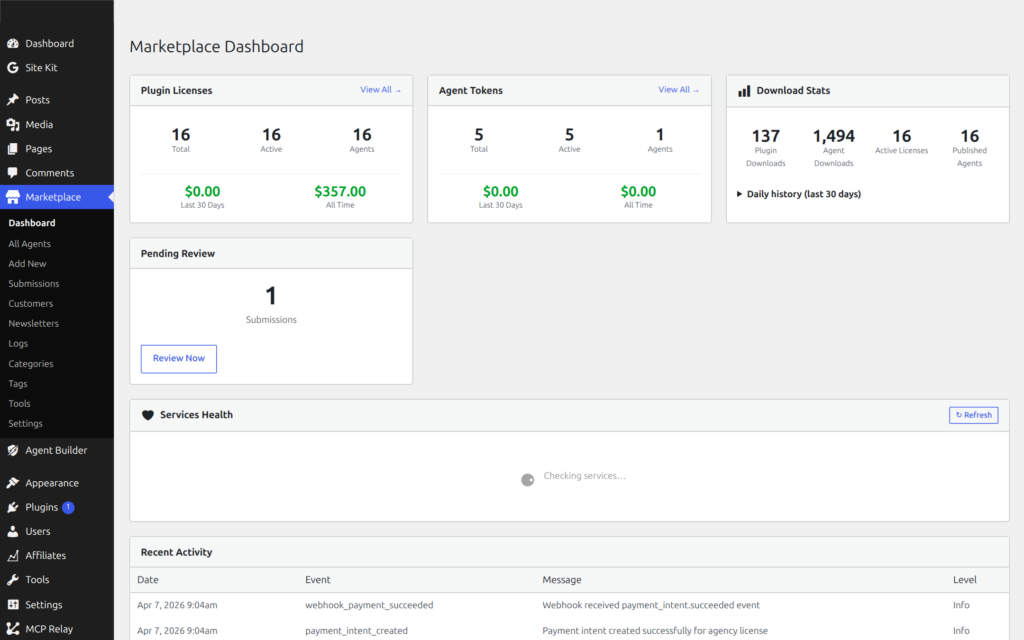Click the Settings sliders icon at bottom
The width and height of the screenshot is (1024, 640).
coord(12,605)
